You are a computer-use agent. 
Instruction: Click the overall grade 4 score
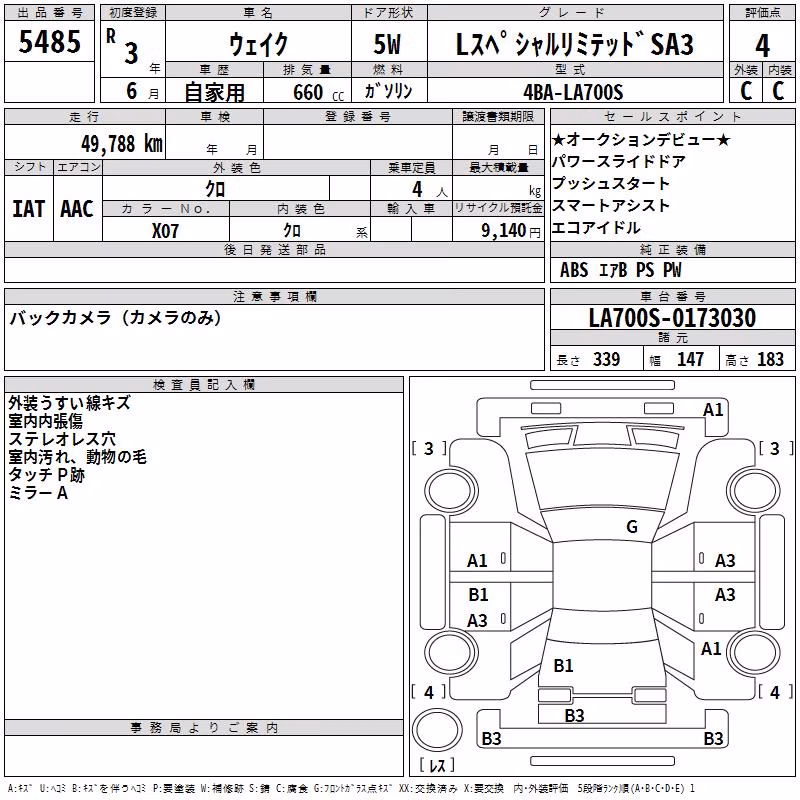(x=762, y=45)
